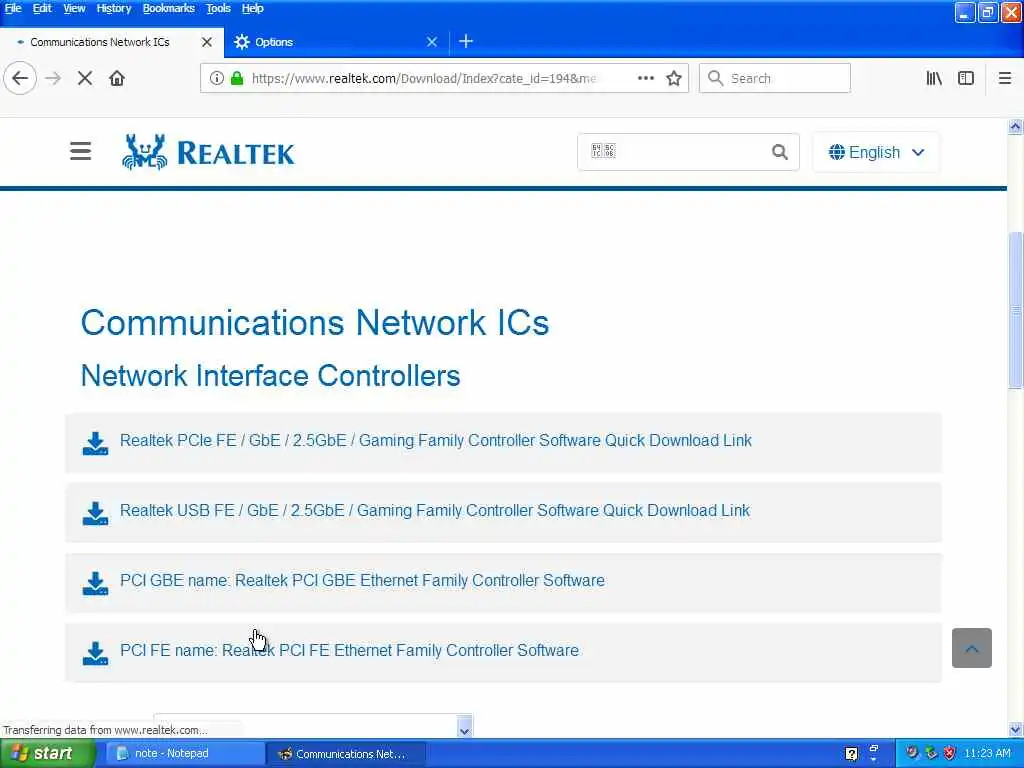Click the scrollbar down arrow
This screenshot has width=1024, height=768.
coord(1015,729)
